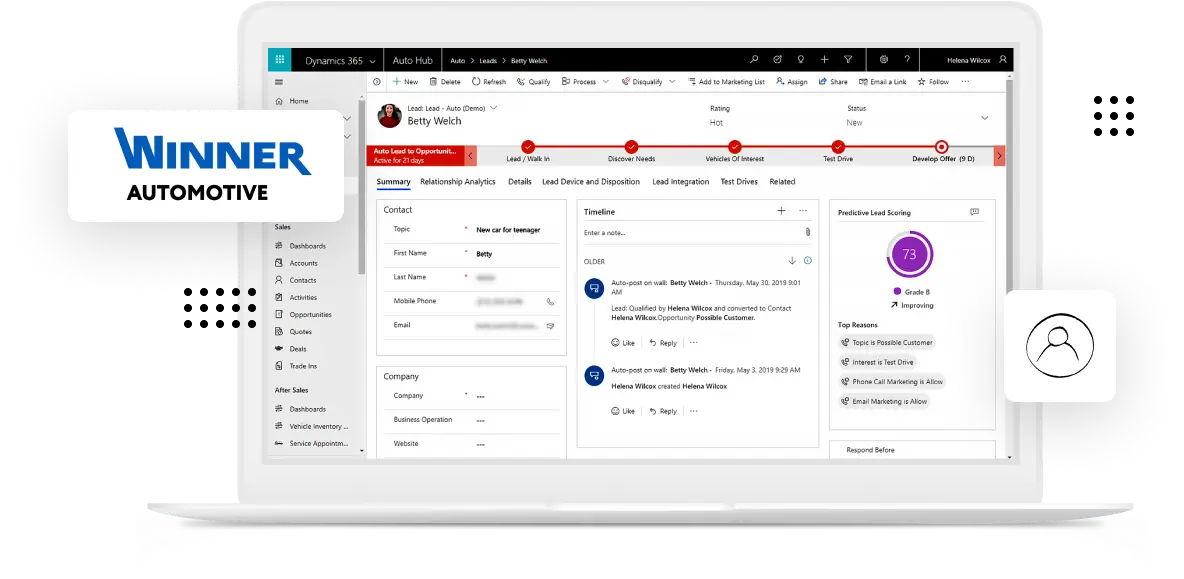Image resolution: width=1184 pixels, height=579 pixels.
Task: Toggle the hamburger navigation menu
Action: pyautogui.click(x=279, y=82)
